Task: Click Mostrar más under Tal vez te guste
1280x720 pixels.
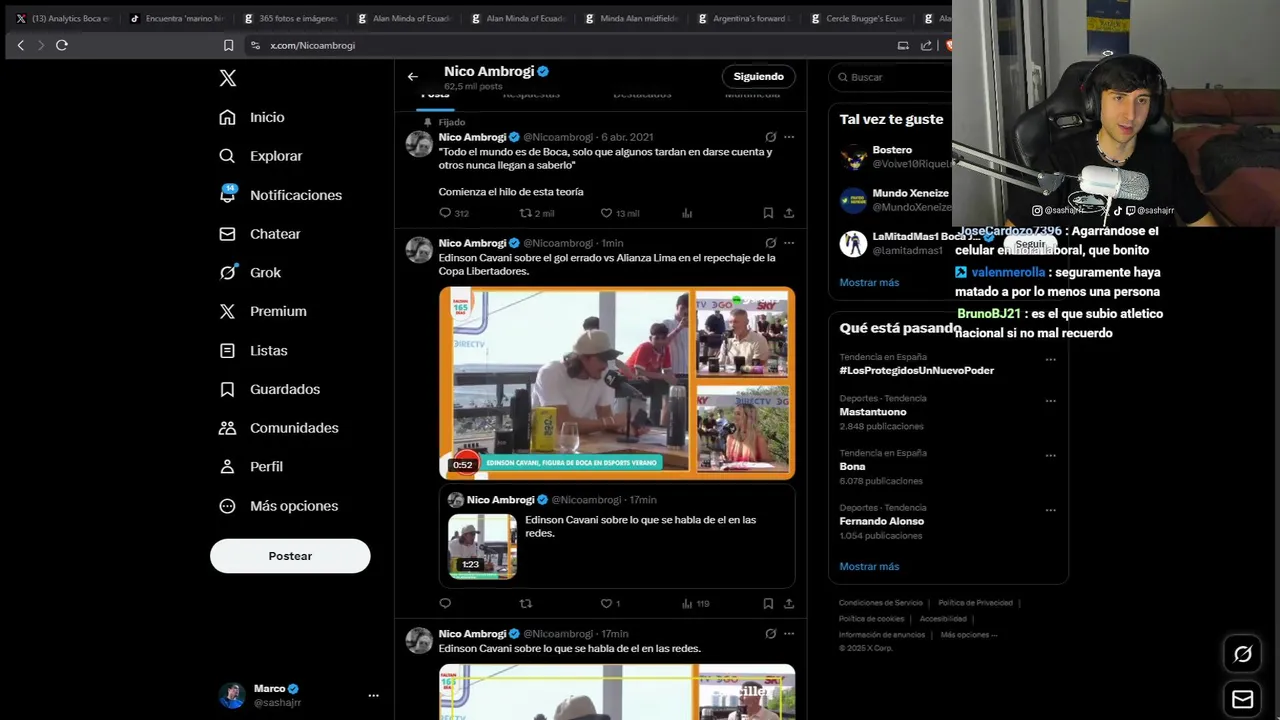Action: 869,283
